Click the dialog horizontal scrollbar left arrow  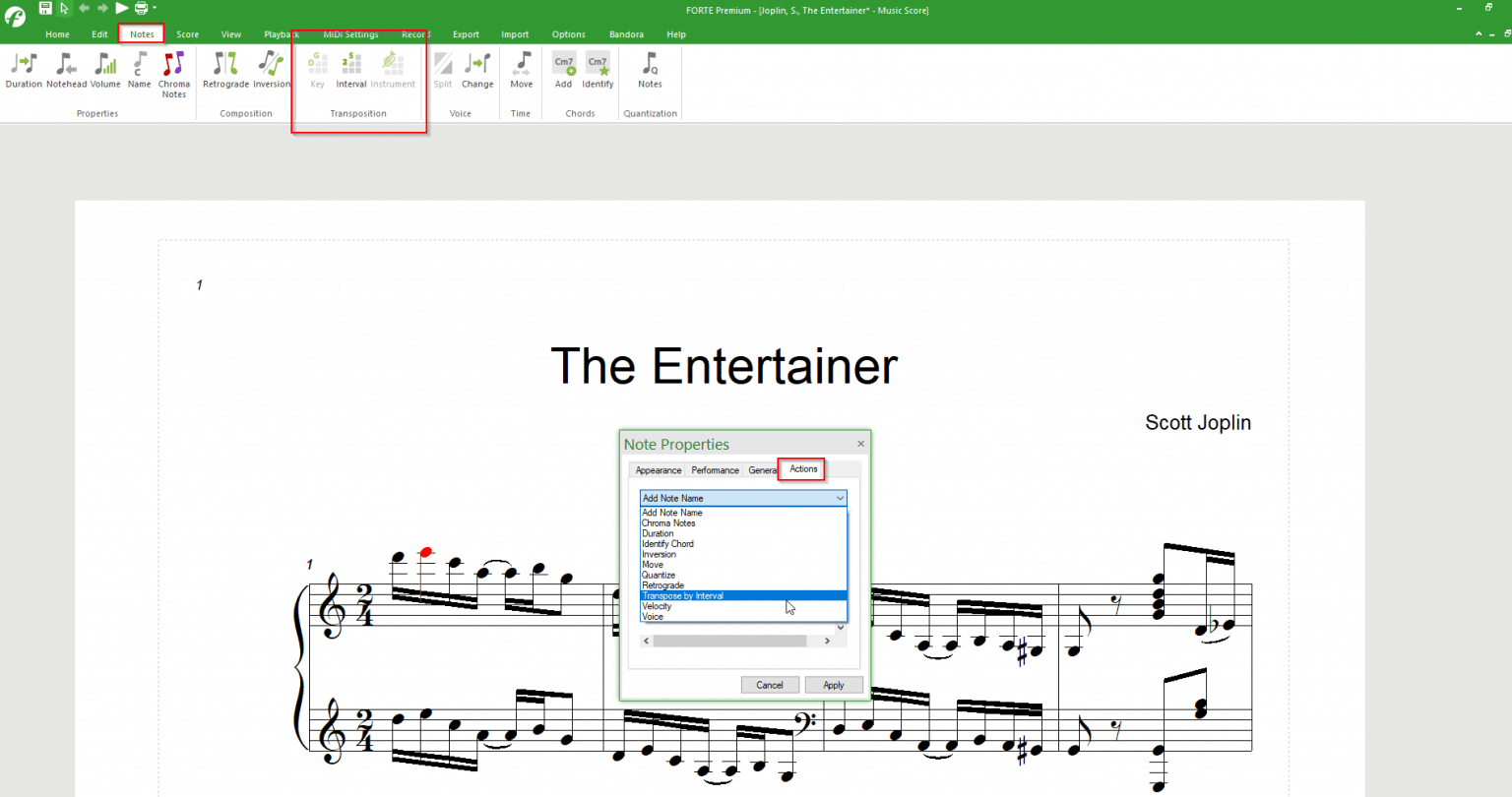(647, 641)
